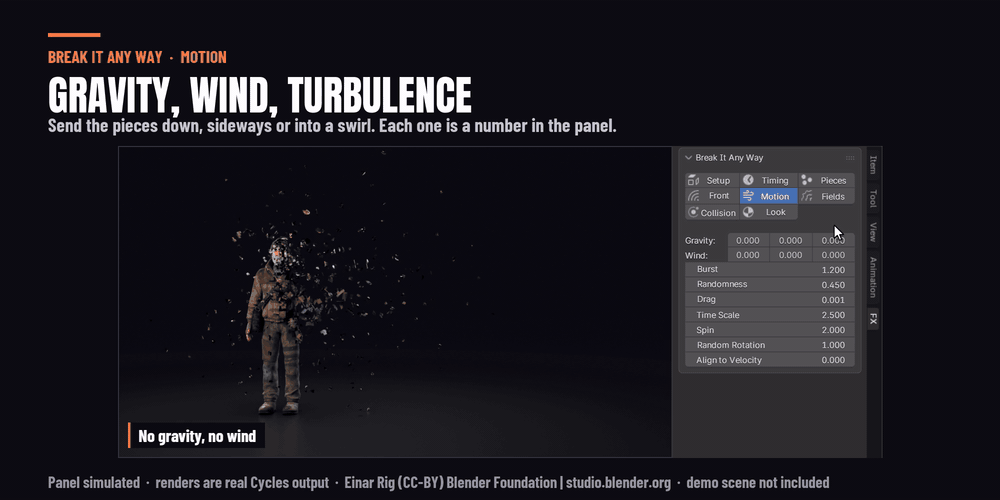Image resolution: width=1000 pixels, height=500 pixels.
Task: Click the last Gravity value field
Action: (x=834, y=240)
